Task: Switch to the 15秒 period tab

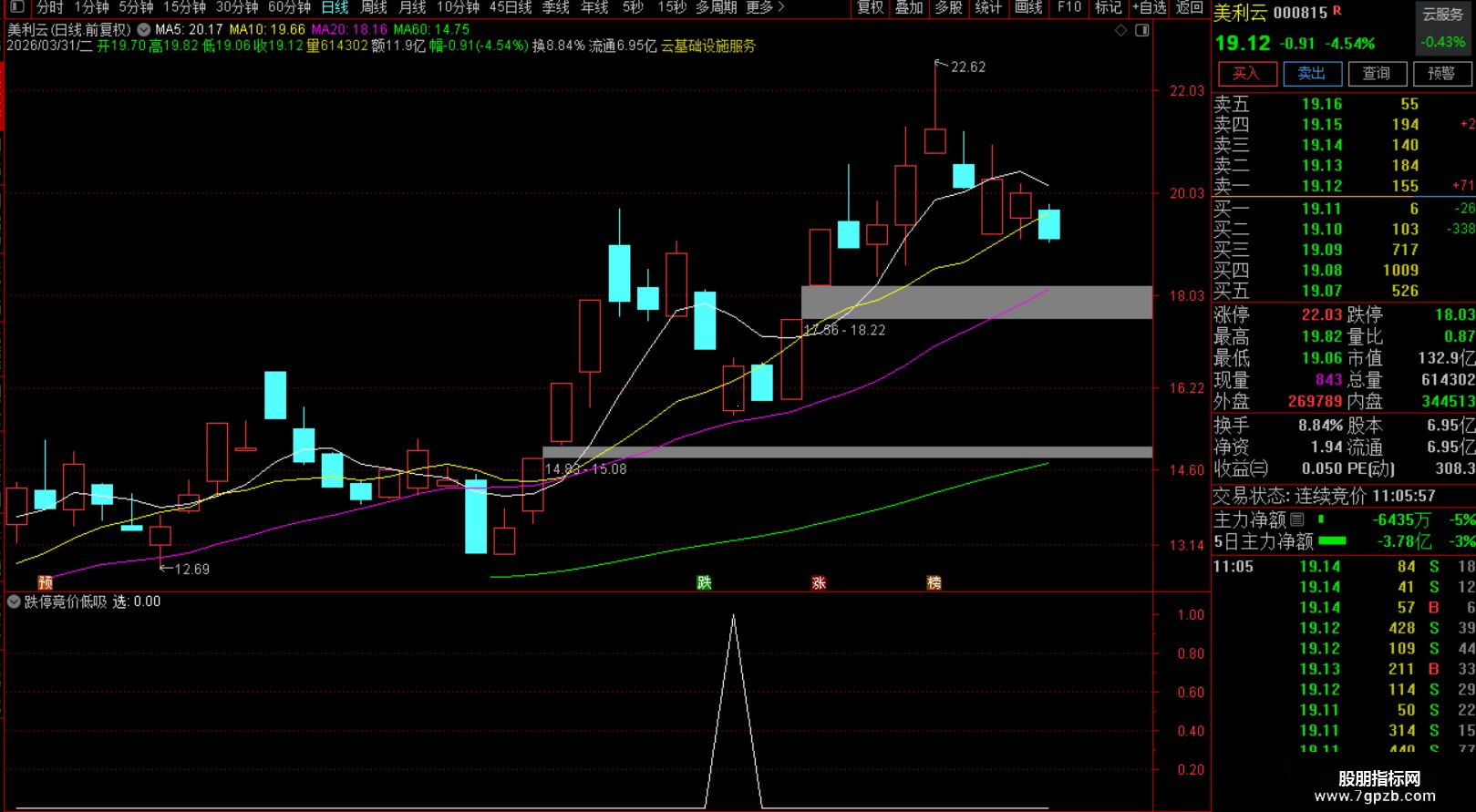Action: click(672, 7)
